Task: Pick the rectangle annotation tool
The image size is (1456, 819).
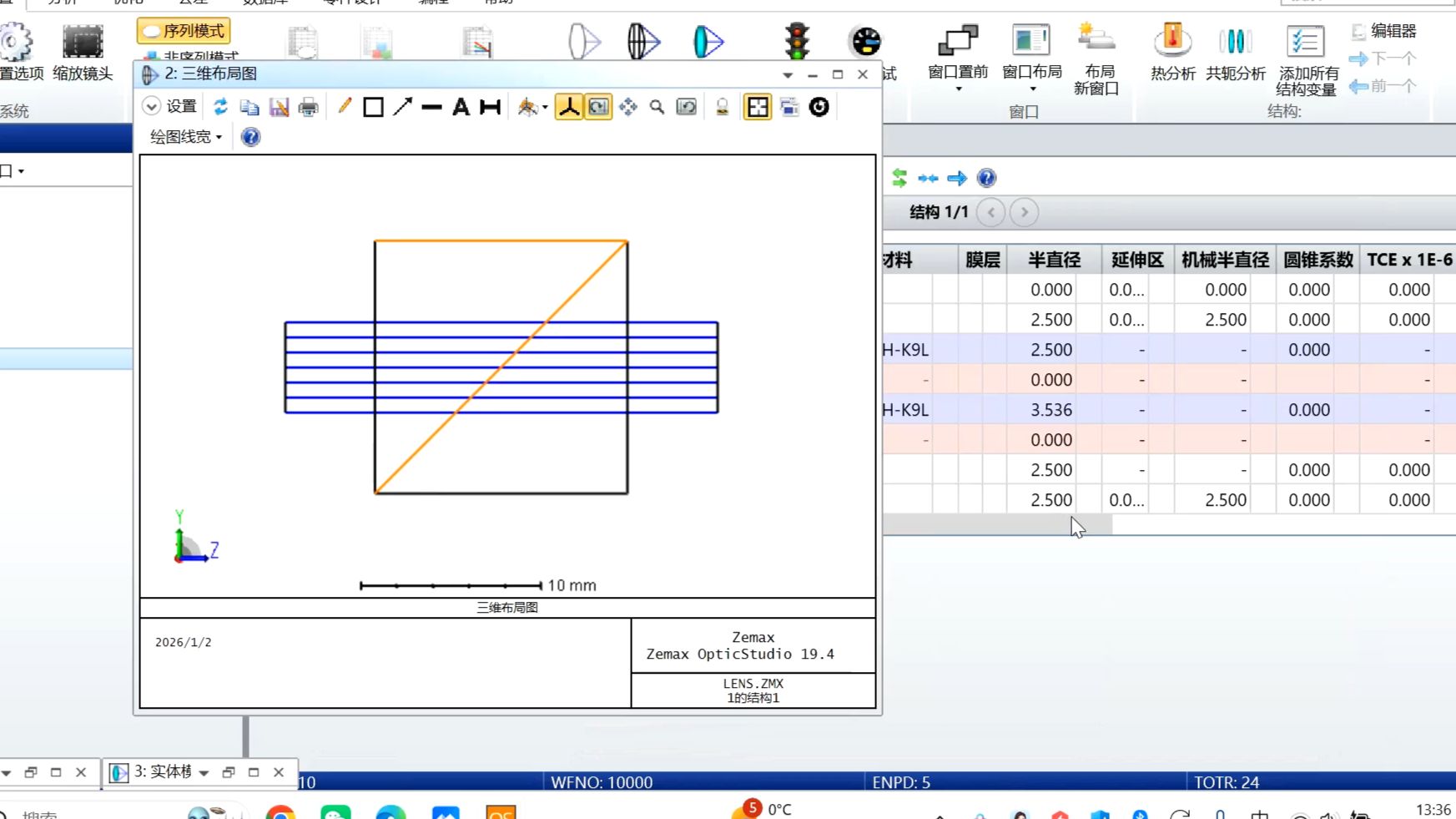Action: click(373, 107)
